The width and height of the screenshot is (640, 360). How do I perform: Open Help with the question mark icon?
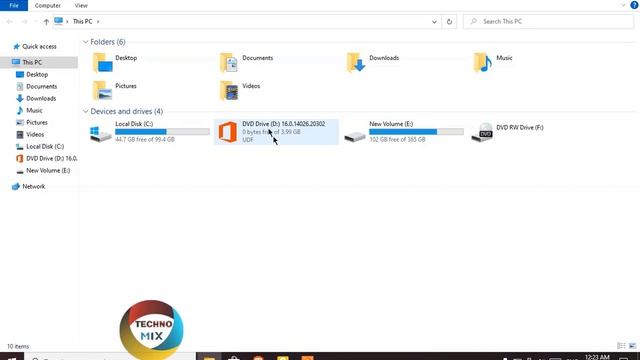pyautogui.click(x=634, y=5)
